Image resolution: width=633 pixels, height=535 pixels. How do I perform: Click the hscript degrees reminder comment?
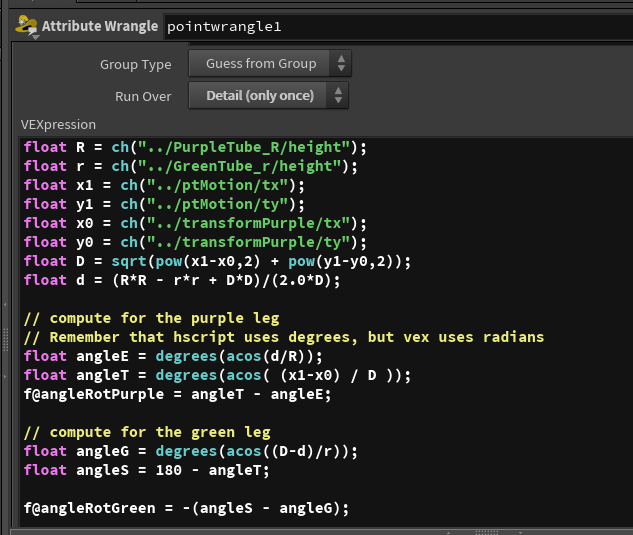(283, 337)
